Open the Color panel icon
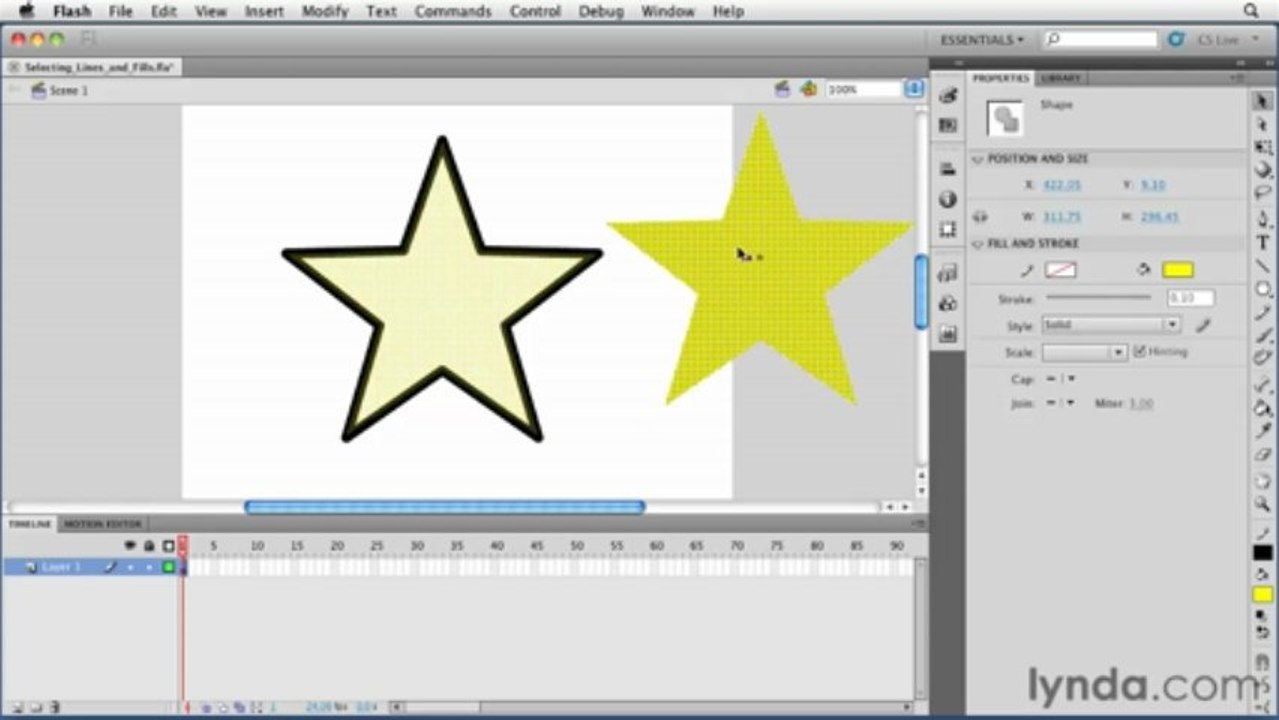The image size is (1279, 720). tap(948, 95)
